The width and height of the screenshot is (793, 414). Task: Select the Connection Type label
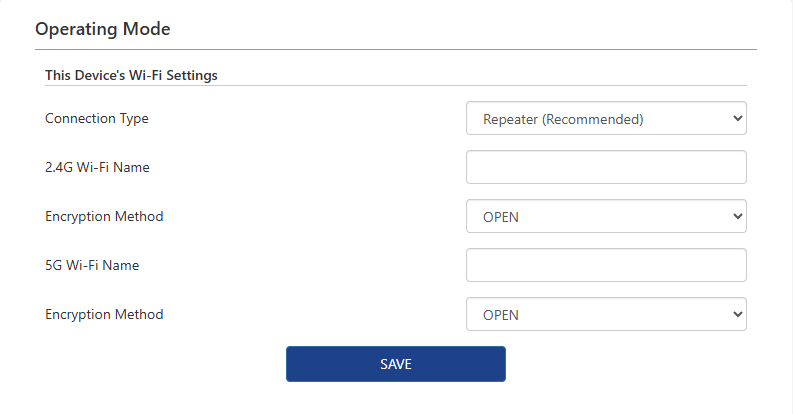click(97, 118)
